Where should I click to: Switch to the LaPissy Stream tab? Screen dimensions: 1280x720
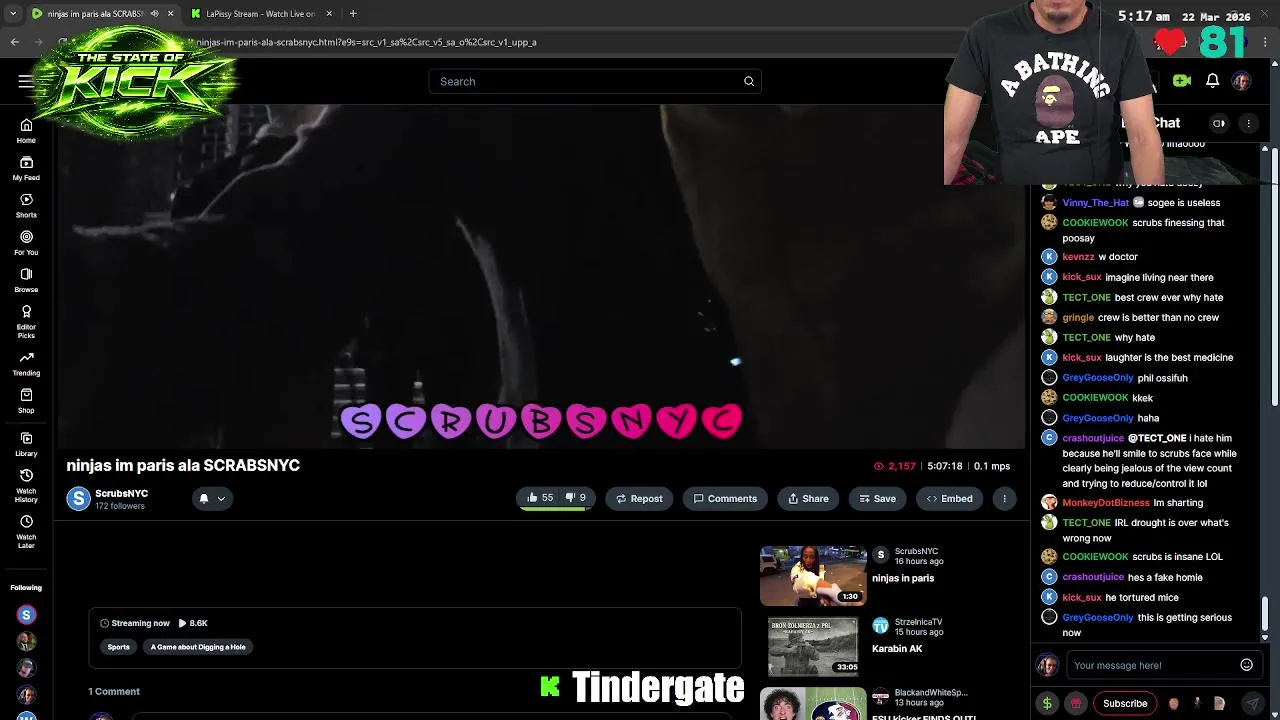point(262,14)
